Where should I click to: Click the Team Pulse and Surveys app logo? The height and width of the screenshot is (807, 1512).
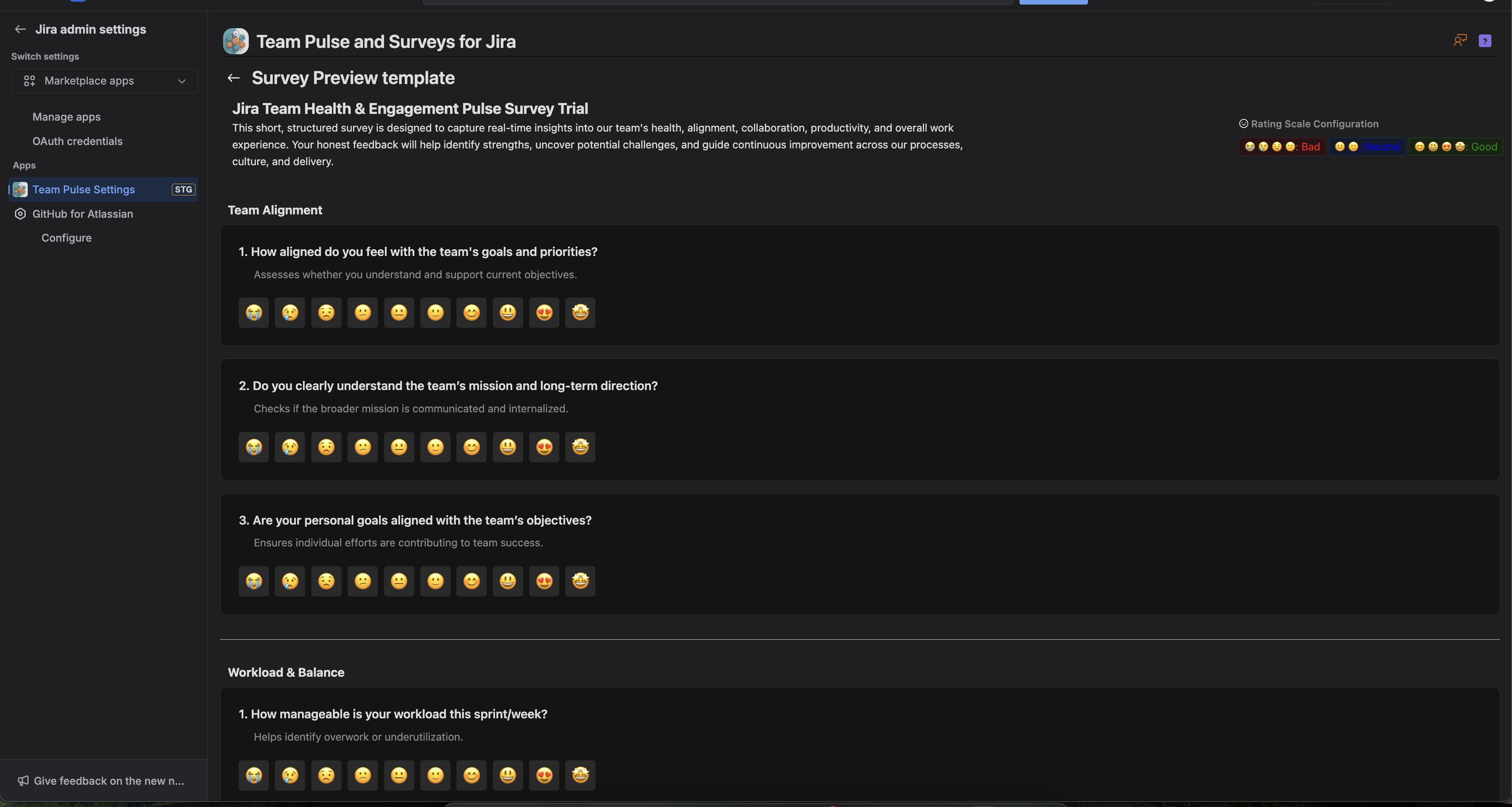[236, 42]
